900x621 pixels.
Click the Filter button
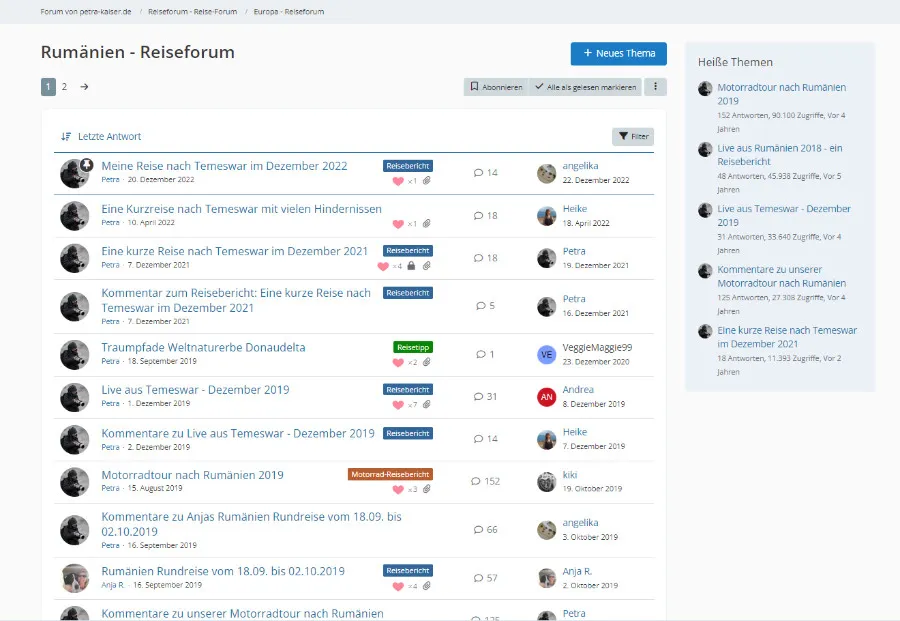pyautogui.click(x=632, y=136)
